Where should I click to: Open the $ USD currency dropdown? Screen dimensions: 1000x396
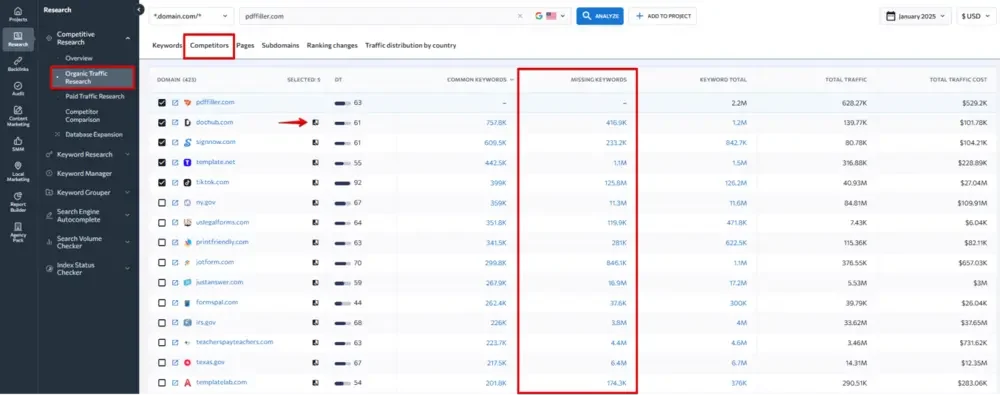click(x=976, y=17)
